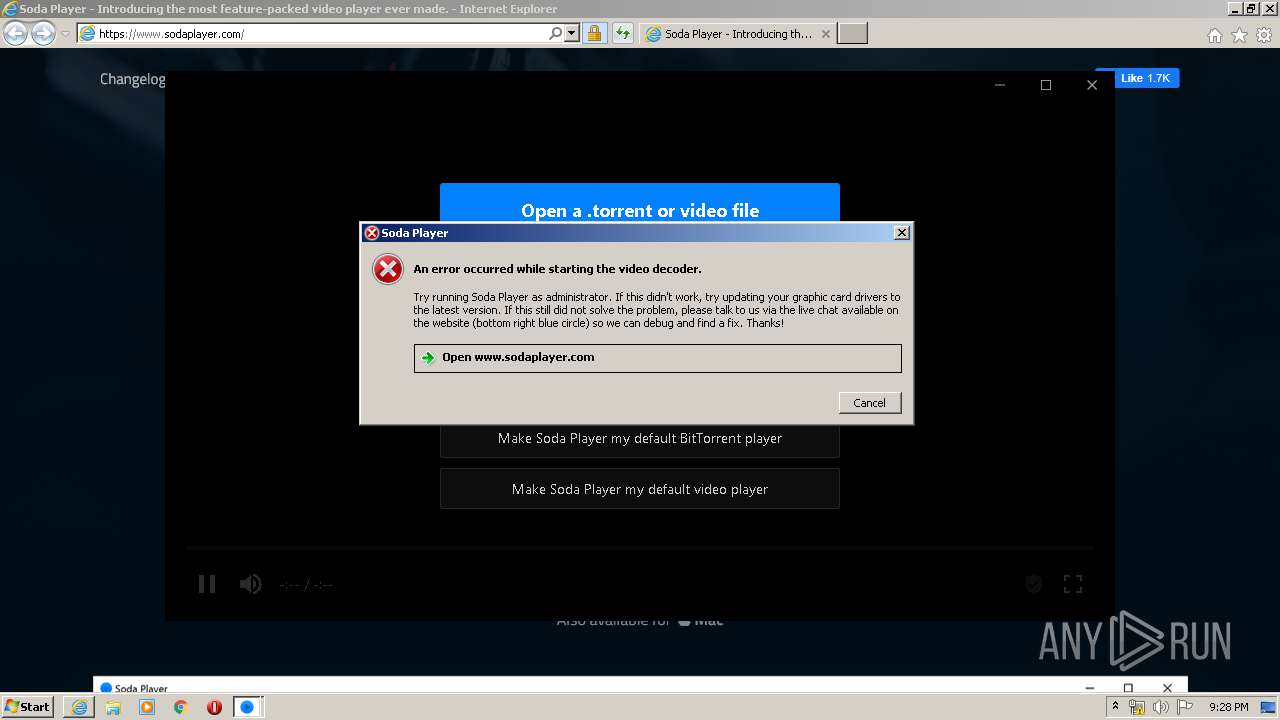The height and width of the screenshot is (720, 1280).
Task: Refresh the page in Internet Explorer
Action: point(622,34)
